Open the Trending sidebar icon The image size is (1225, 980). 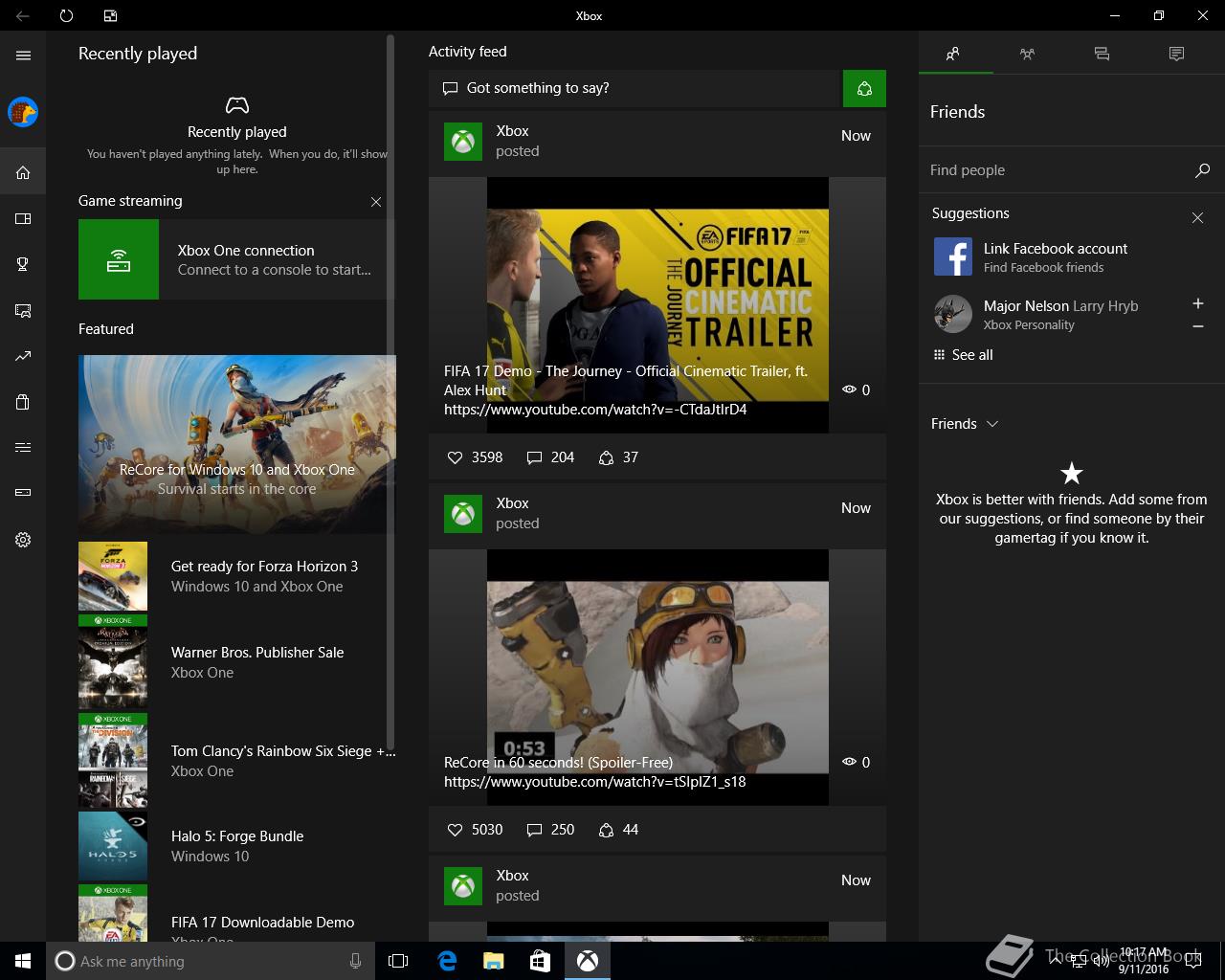click(23, 356)
